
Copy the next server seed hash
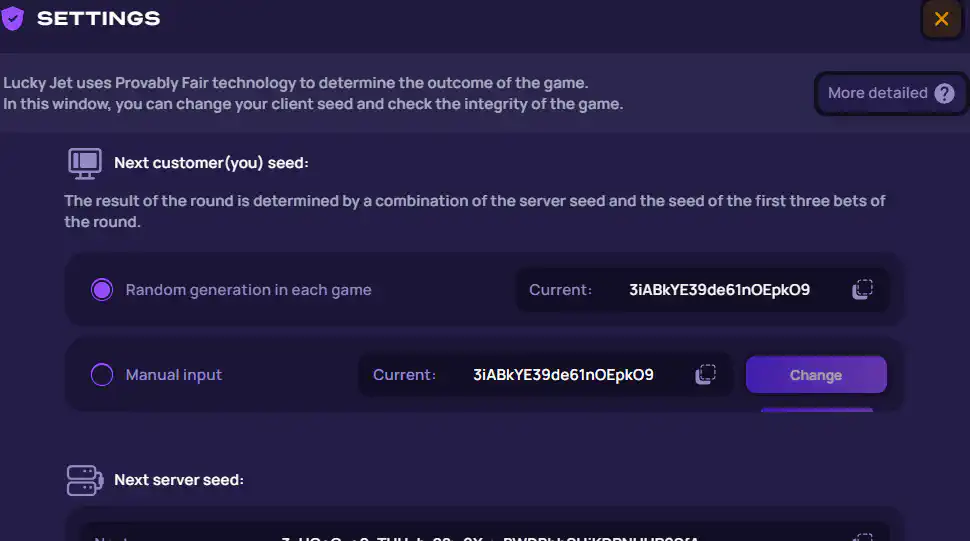[x=864, y=537]
